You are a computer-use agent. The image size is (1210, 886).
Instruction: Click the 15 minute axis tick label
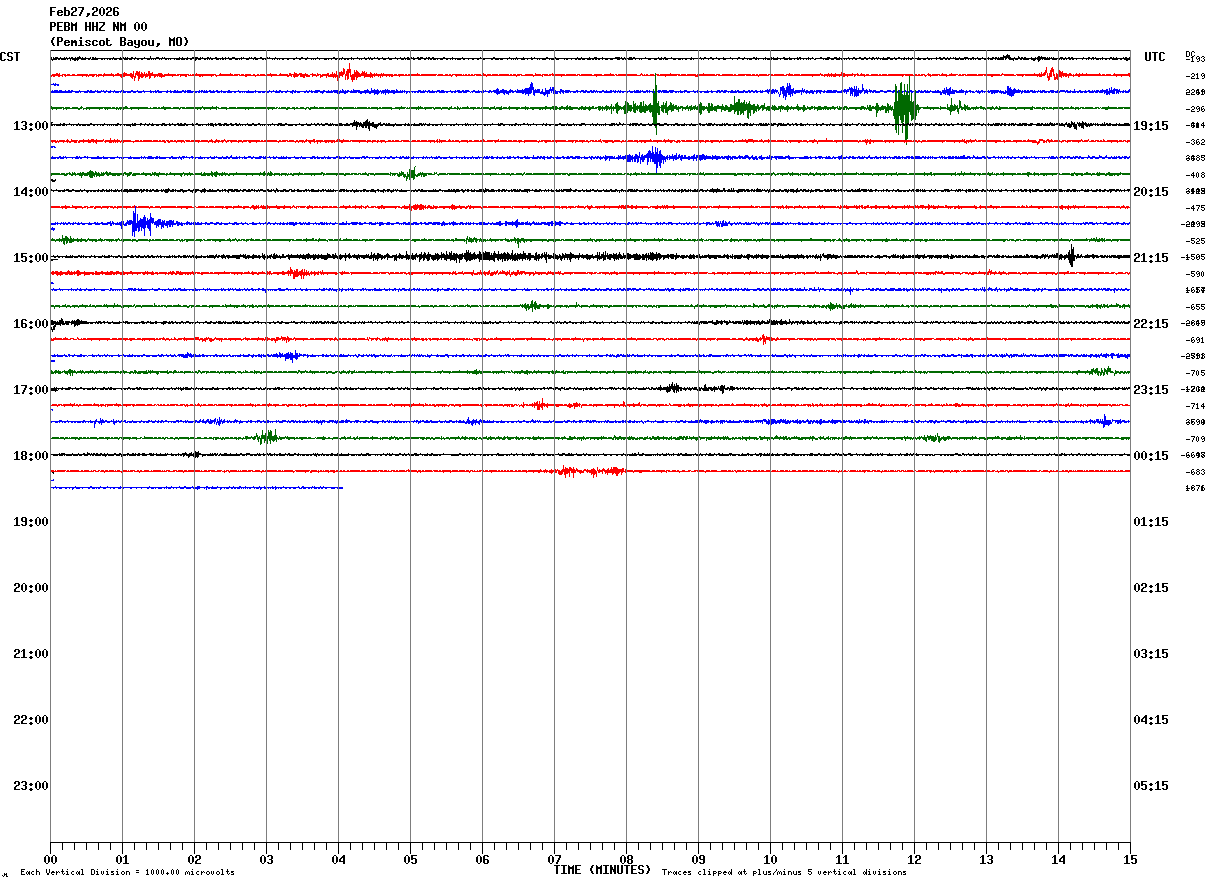click(x=1130, y=859)
